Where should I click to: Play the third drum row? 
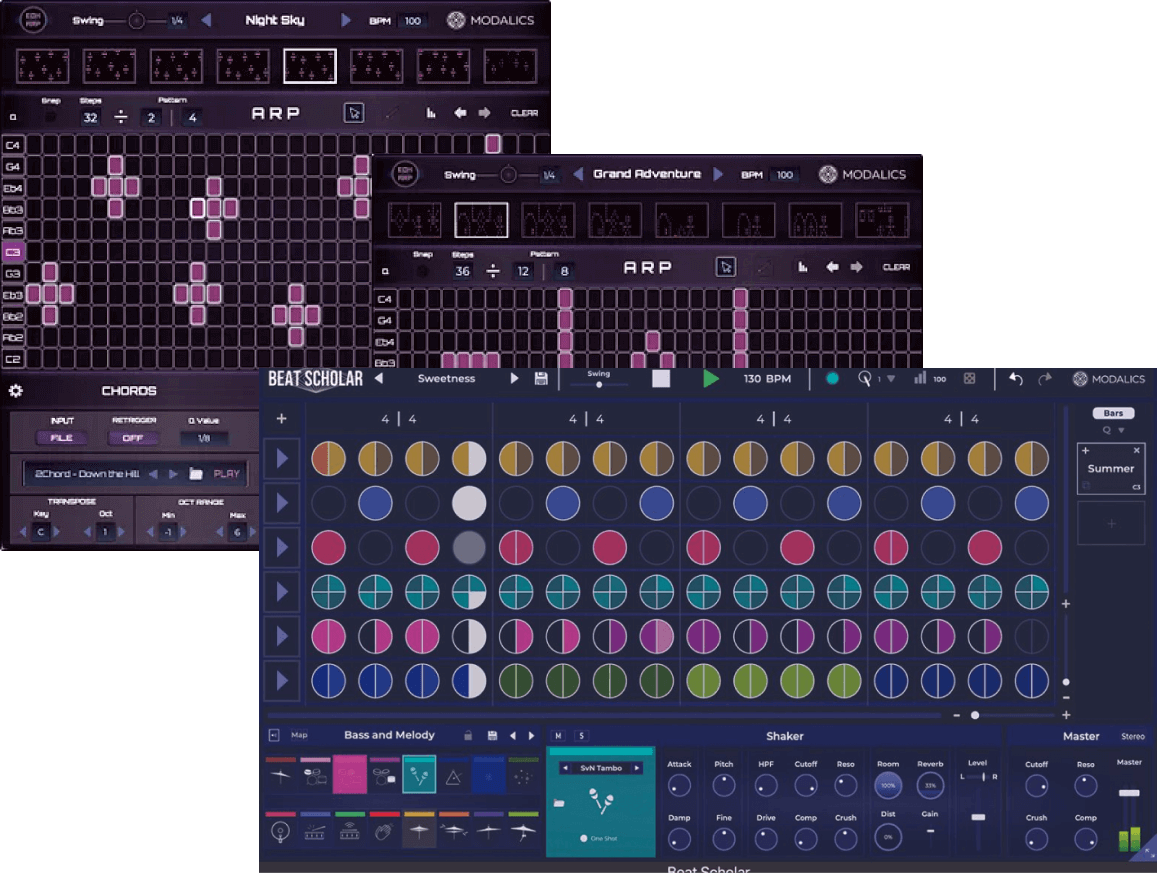(282, 548)
